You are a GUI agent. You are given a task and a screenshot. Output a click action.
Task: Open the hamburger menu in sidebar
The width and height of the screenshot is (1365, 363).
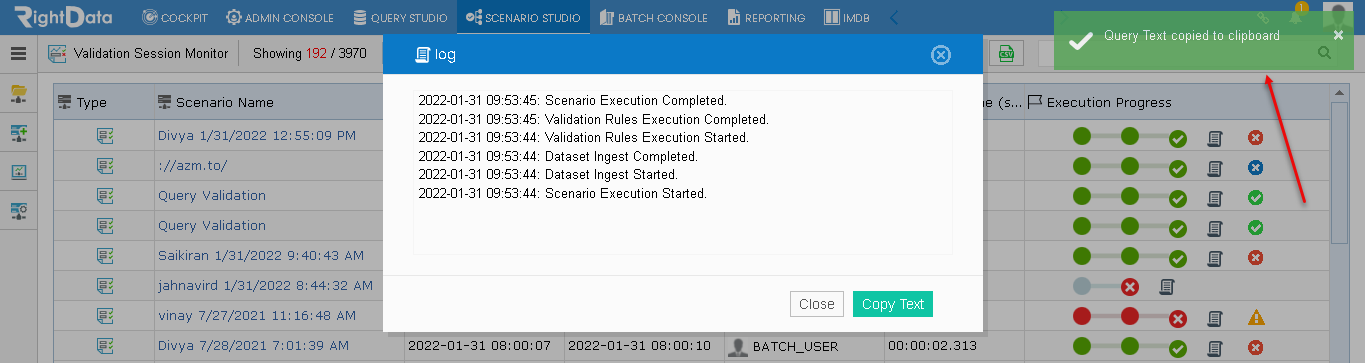pos(18,53)
